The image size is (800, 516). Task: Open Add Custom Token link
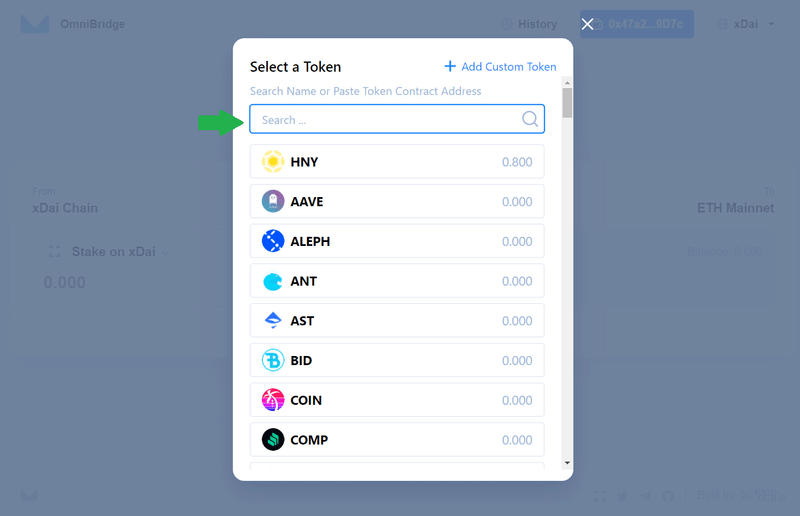501,66
